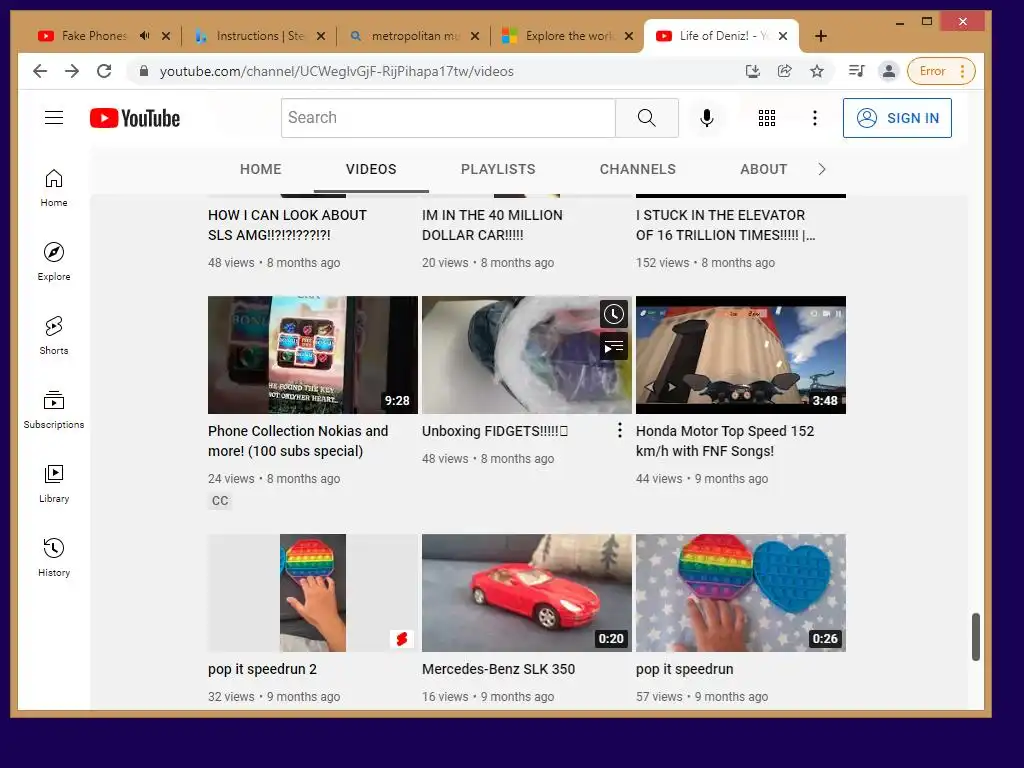The width and height of the screenshot is (1024, 768).
Task: Open Honda Motor Top Speed 152 km/h title
Action: coord(725,441)
